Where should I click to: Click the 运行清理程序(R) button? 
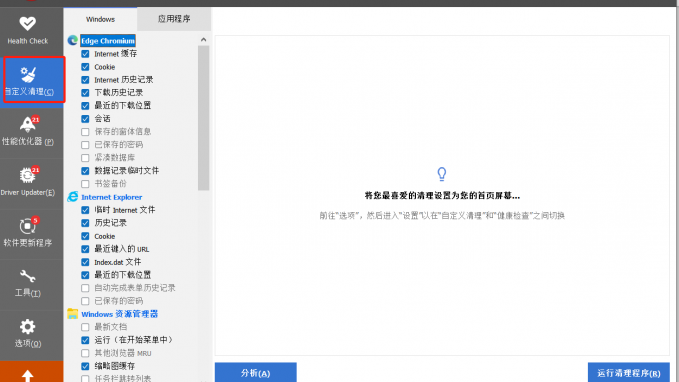coord(628,372)
